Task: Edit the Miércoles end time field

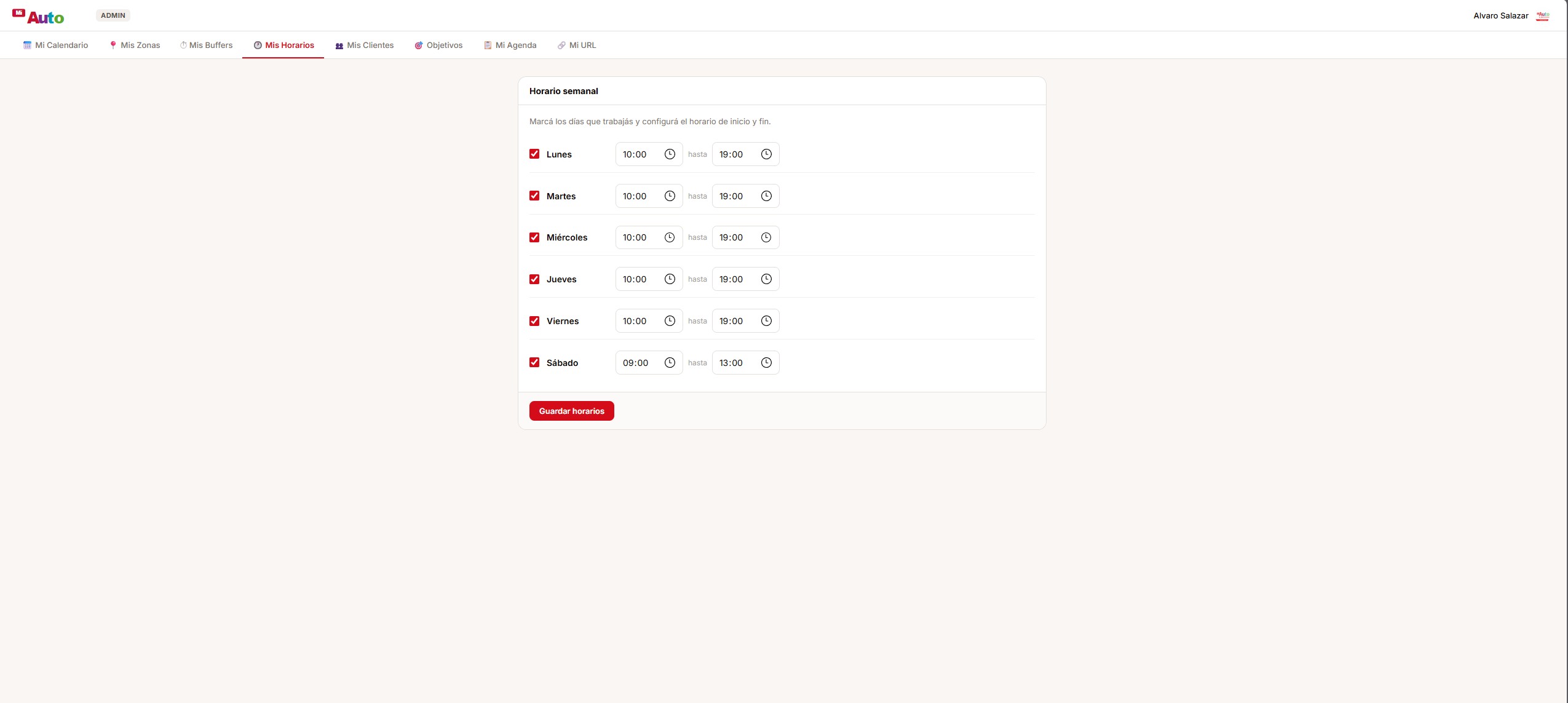Action: click(x=746, y=237)
